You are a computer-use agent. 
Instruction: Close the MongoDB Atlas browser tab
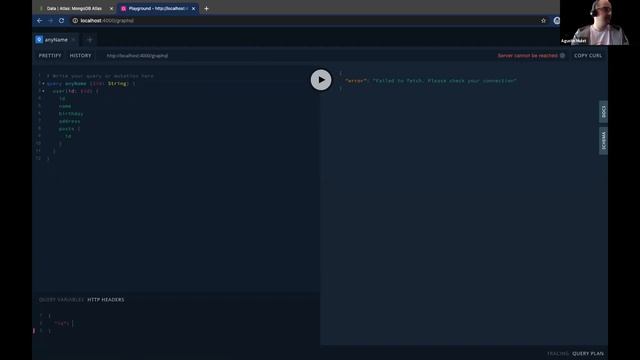[111, 8]
